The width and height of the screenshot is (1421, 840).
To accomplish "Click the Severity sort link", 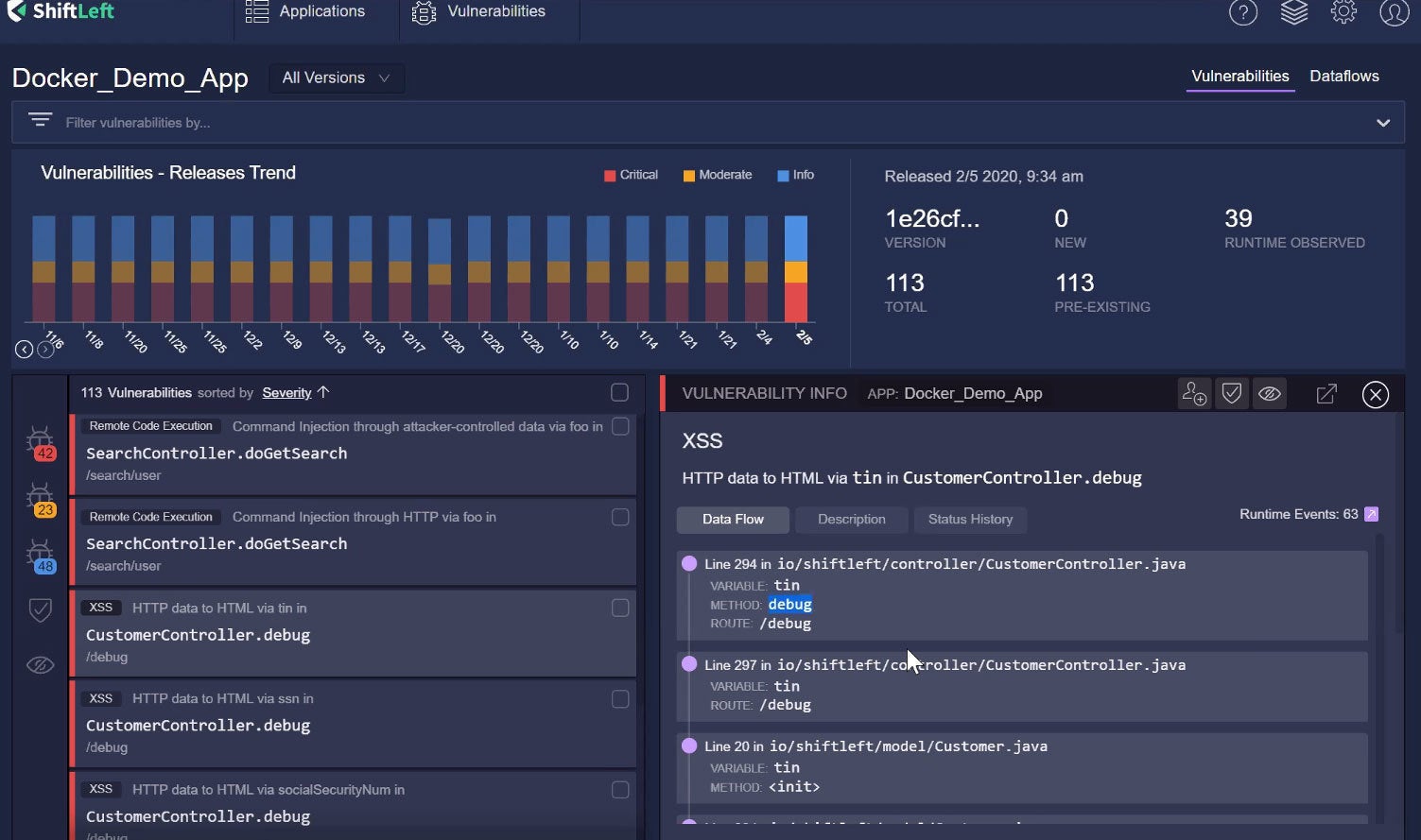I will point(286,392).
